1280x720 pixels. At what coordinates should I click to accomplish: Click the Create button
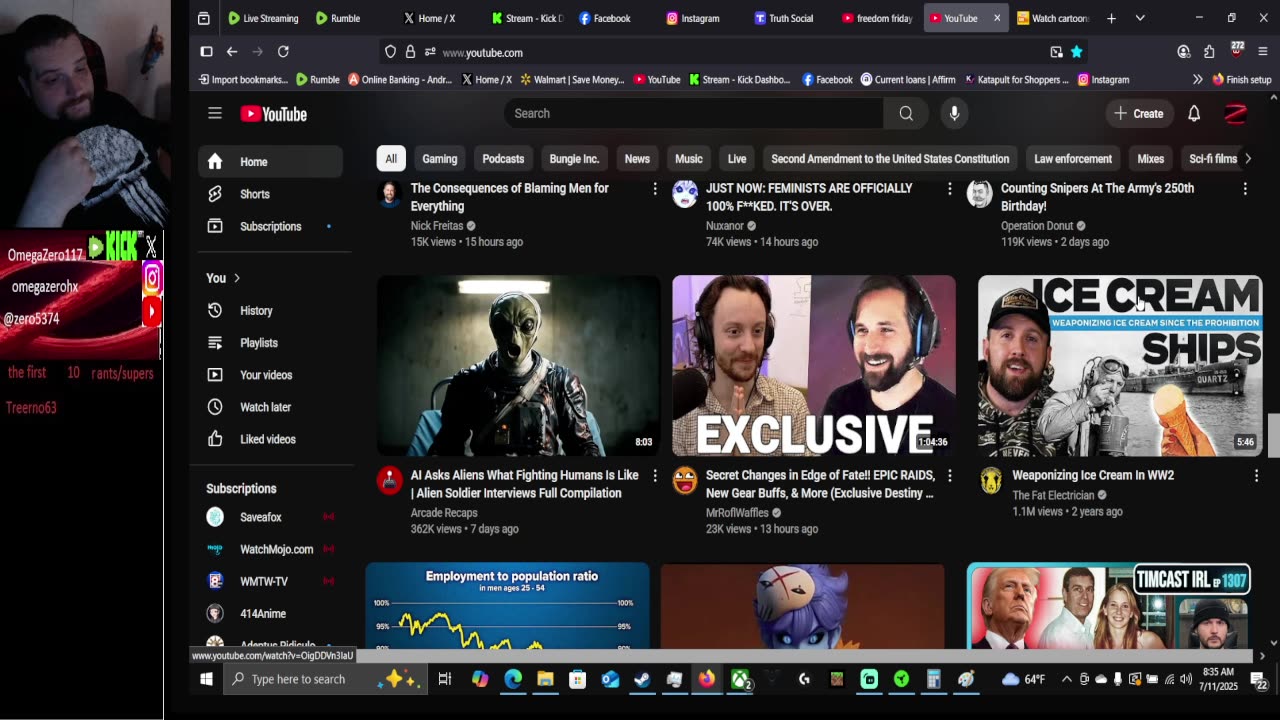pos(1139,114)
